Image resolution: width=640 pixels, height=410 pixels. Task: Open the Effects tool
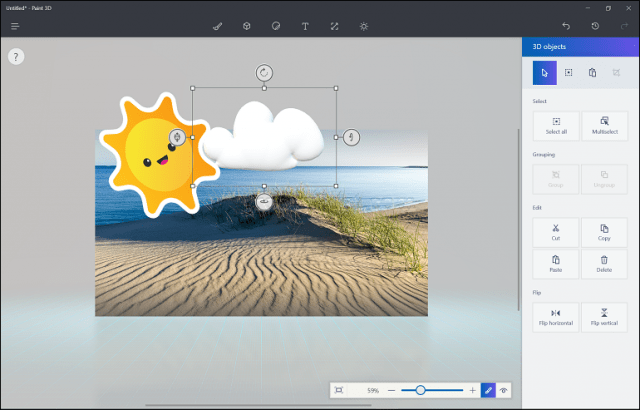(364, 27)
